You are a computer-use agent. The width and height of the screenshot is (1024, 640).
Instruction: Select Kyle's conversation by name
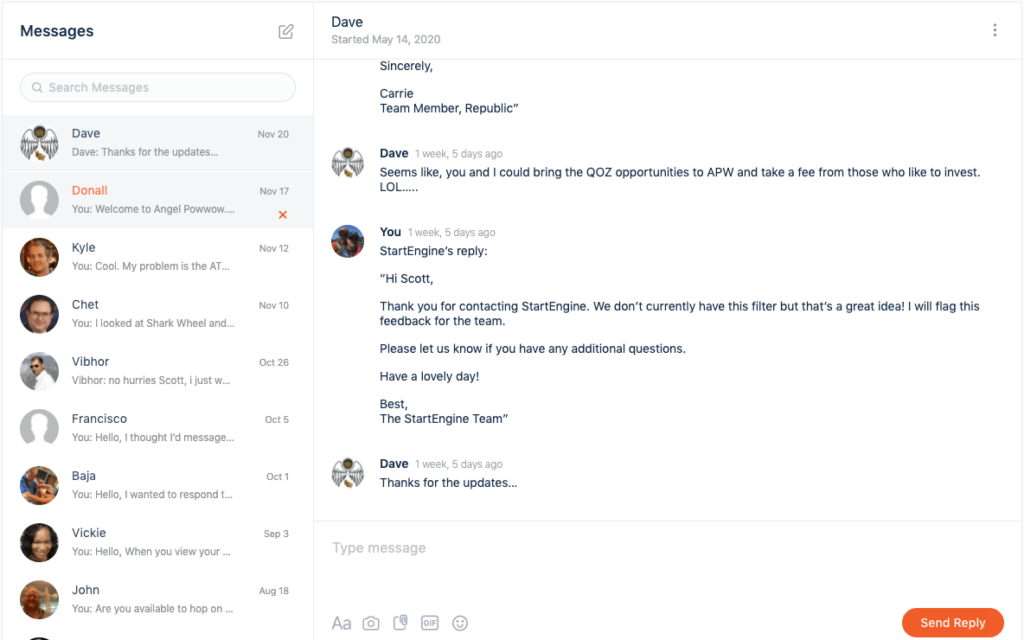[84, 248]
